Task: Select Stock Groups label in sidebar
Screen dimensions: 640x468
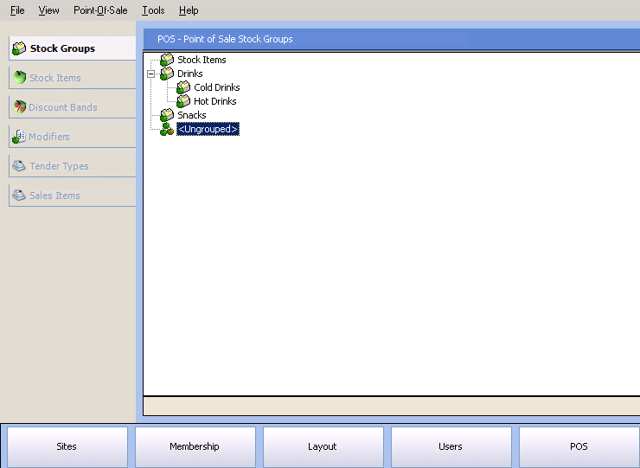Action: 62,49
